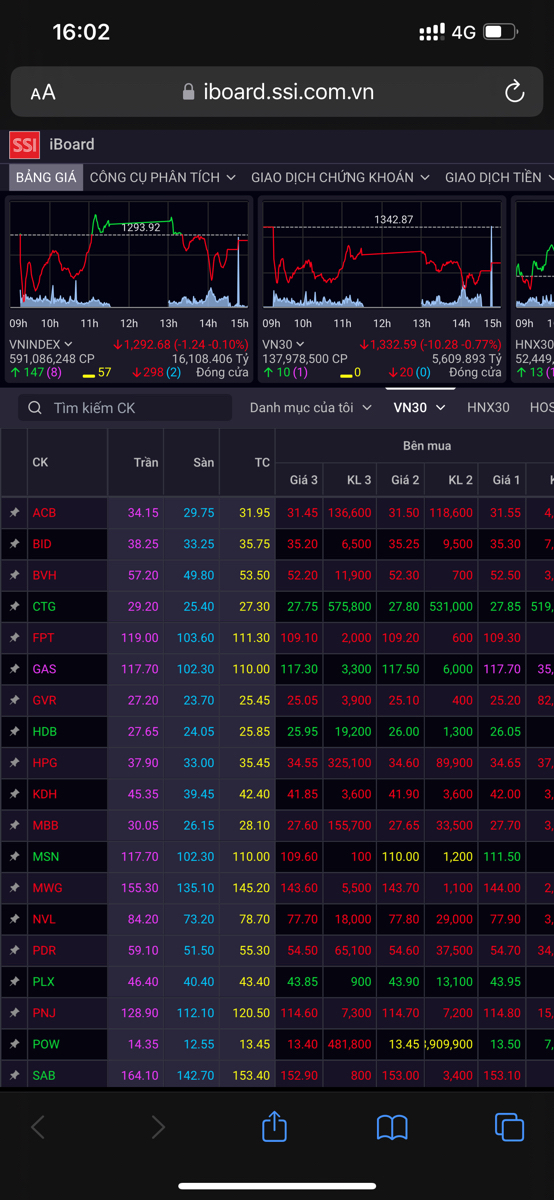Open the Safari share sheet icon

[x=274, y=1127]
